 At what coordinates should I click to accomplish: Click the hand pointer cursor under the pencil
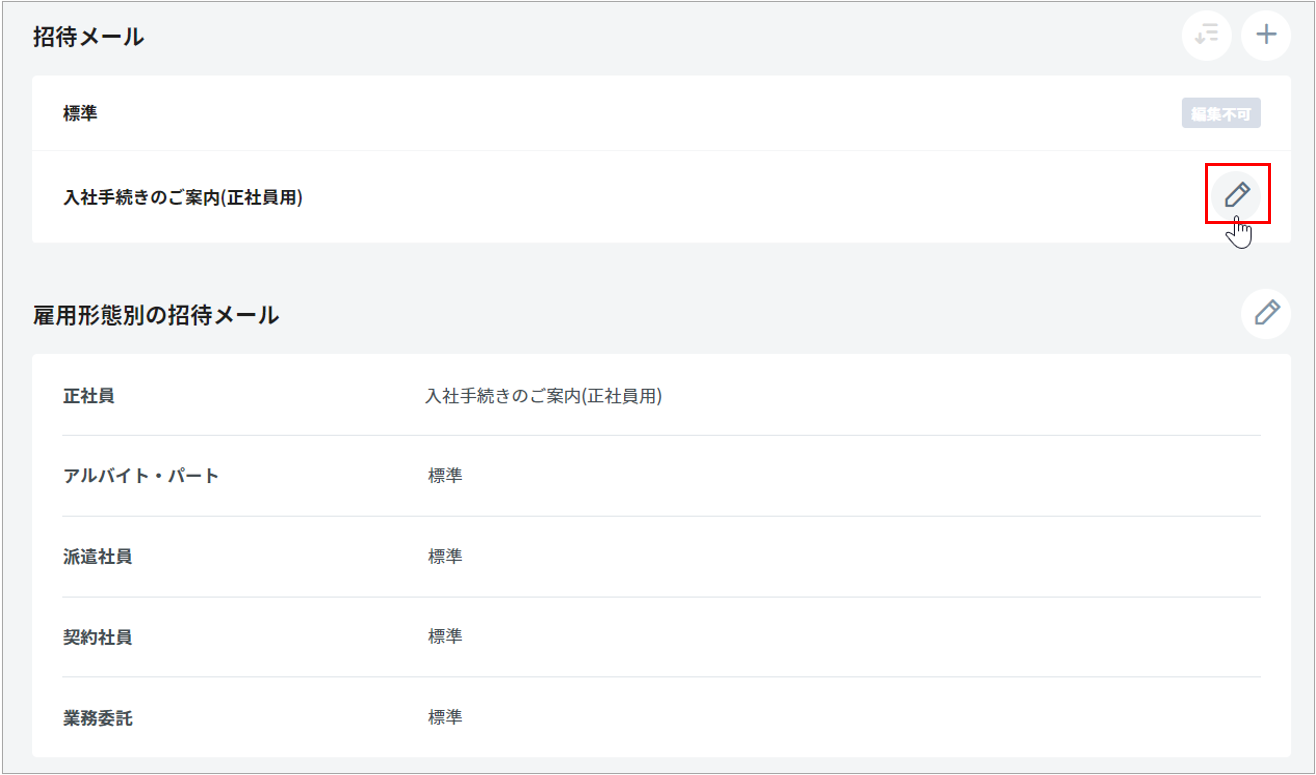coord(1240,232)
